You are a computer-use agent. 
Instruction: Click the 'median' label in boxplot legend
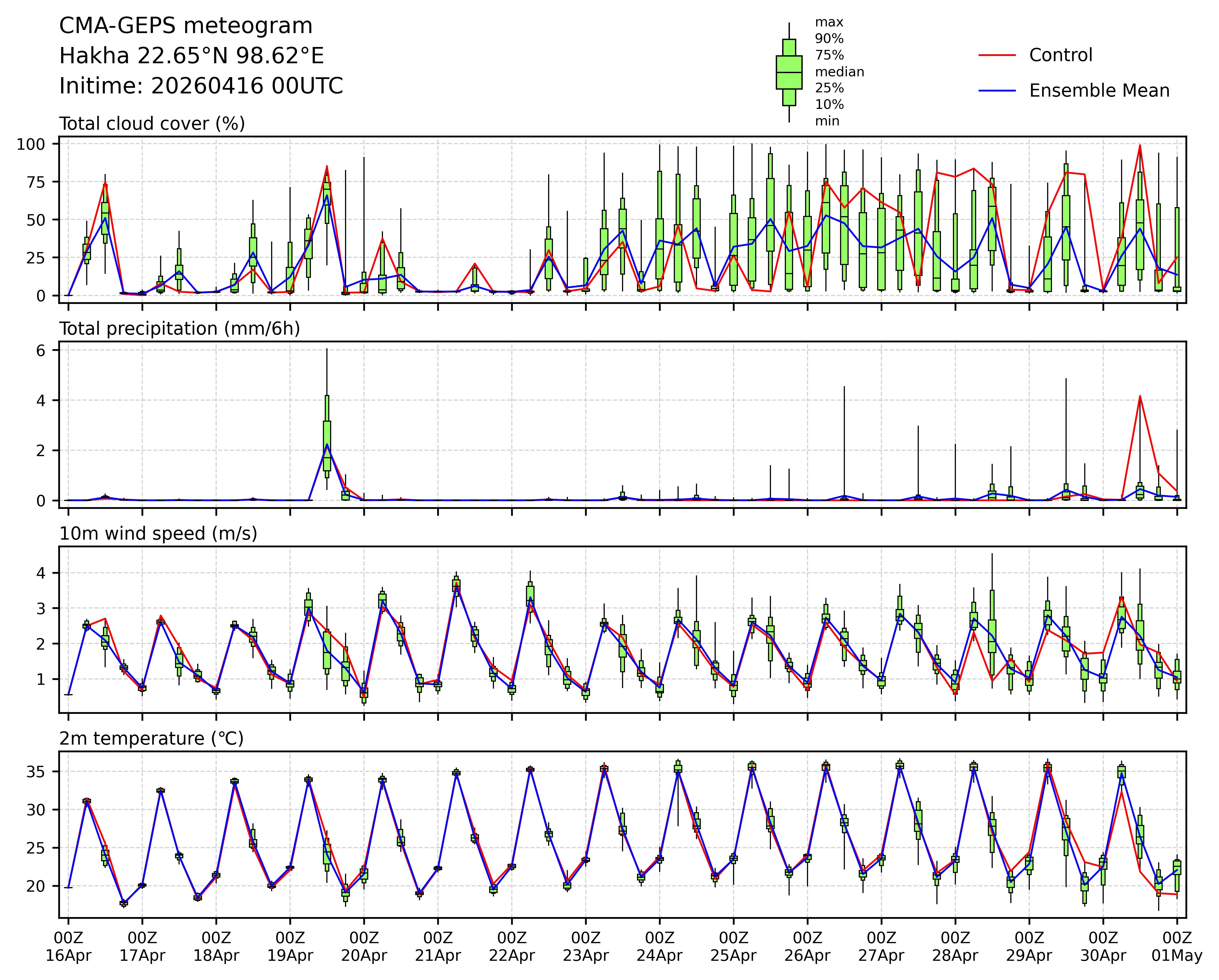(x=839, y=72)
